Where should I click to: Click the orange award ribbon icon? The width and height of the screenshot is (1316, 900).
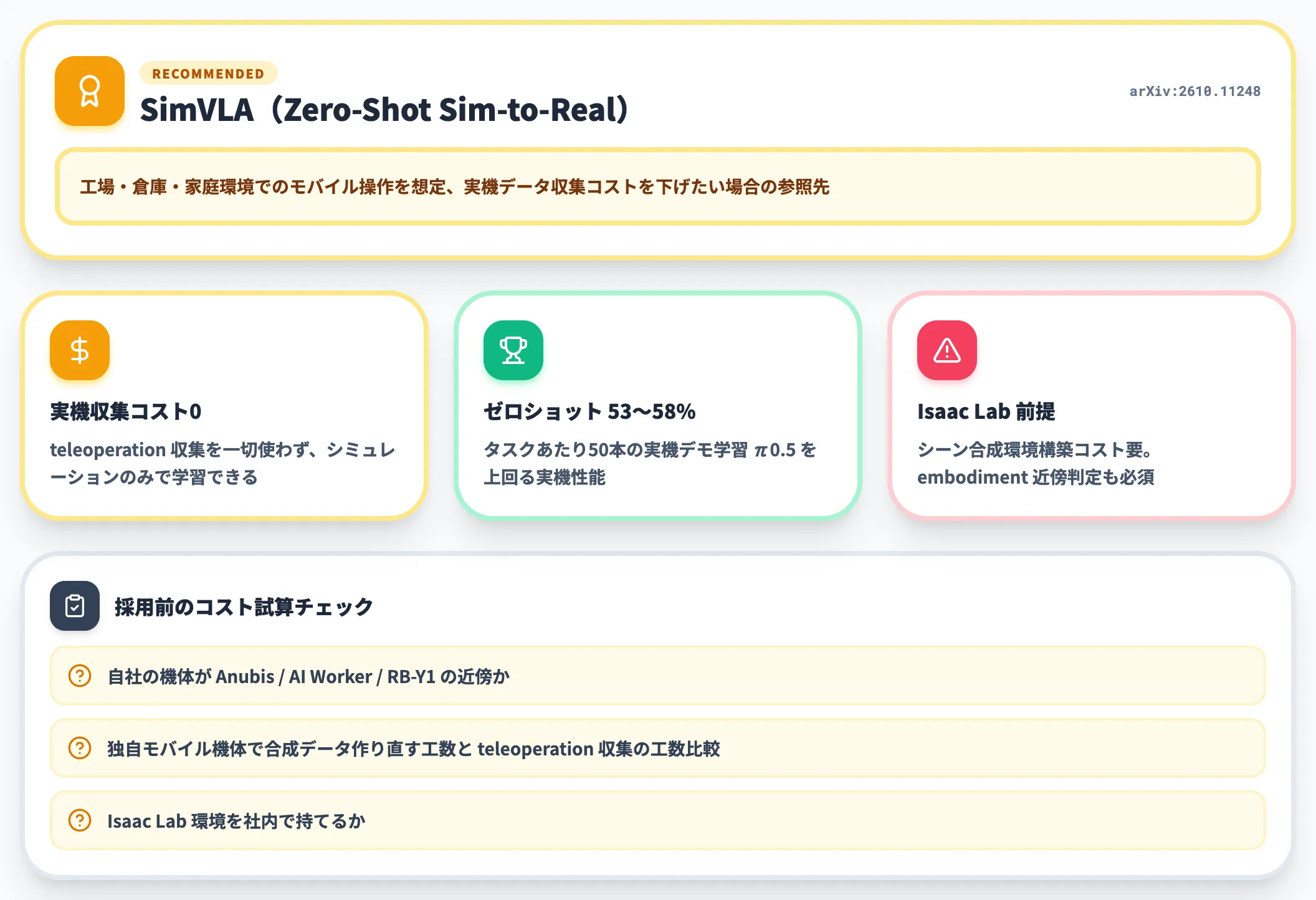click(90, 91)
